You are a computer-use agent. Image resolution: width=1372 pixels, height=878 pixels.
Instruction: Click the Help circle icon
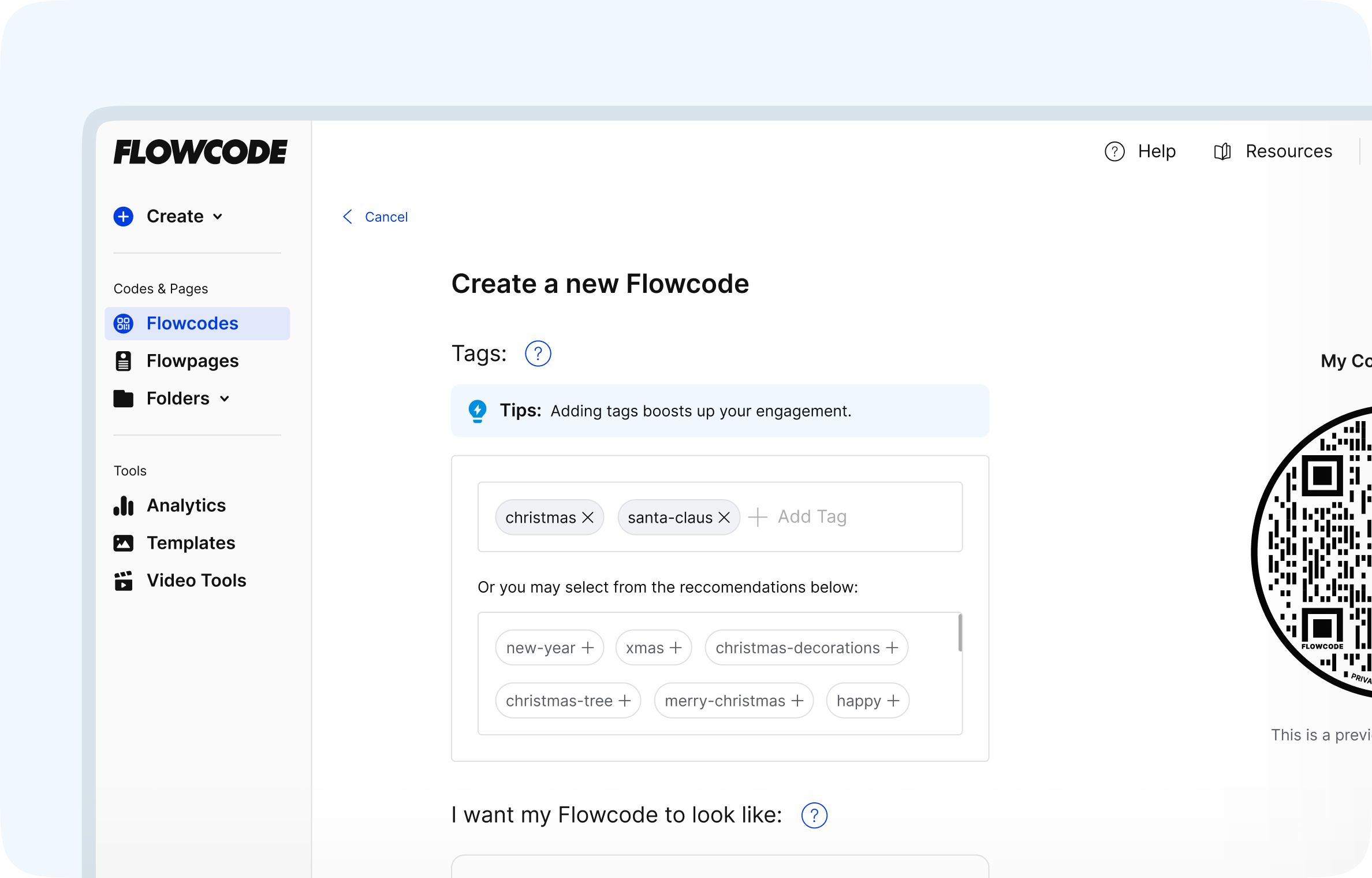point(1114,151)
